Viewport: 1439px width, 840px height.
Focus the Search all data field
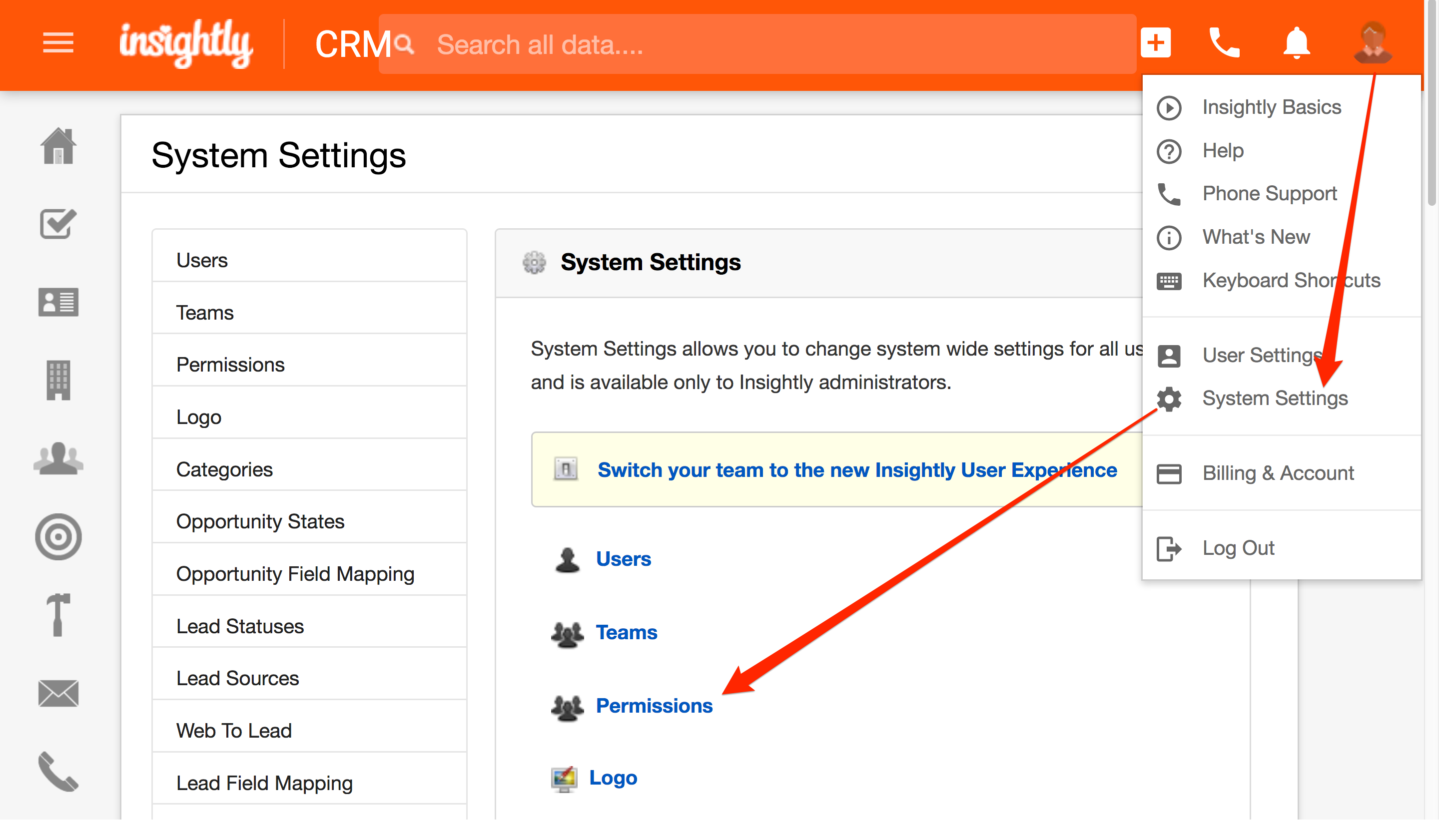tap(757, 44)
